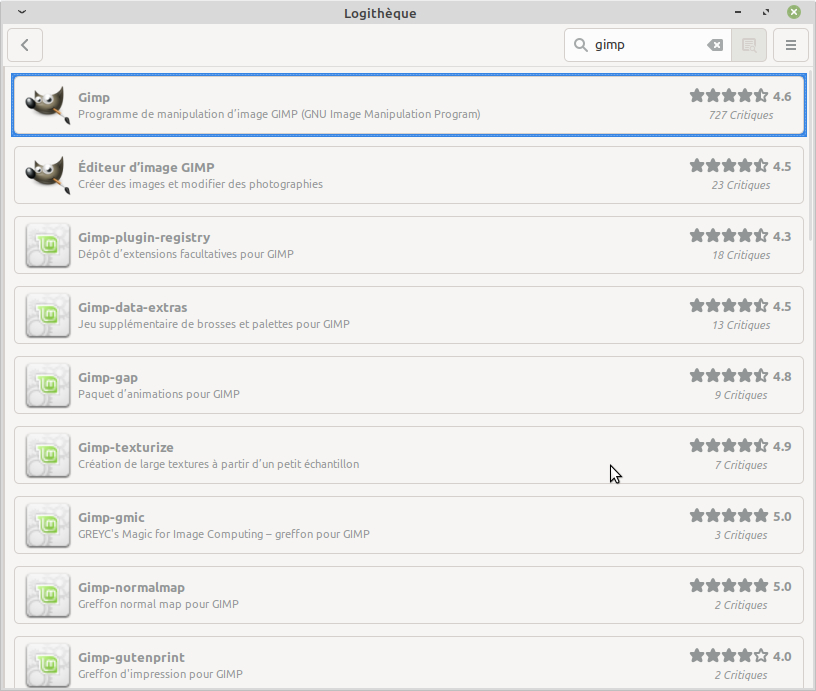
Task: Click the 2 Critiques count of Gimp-gutenprint
Action: click(x=741, y=675)
